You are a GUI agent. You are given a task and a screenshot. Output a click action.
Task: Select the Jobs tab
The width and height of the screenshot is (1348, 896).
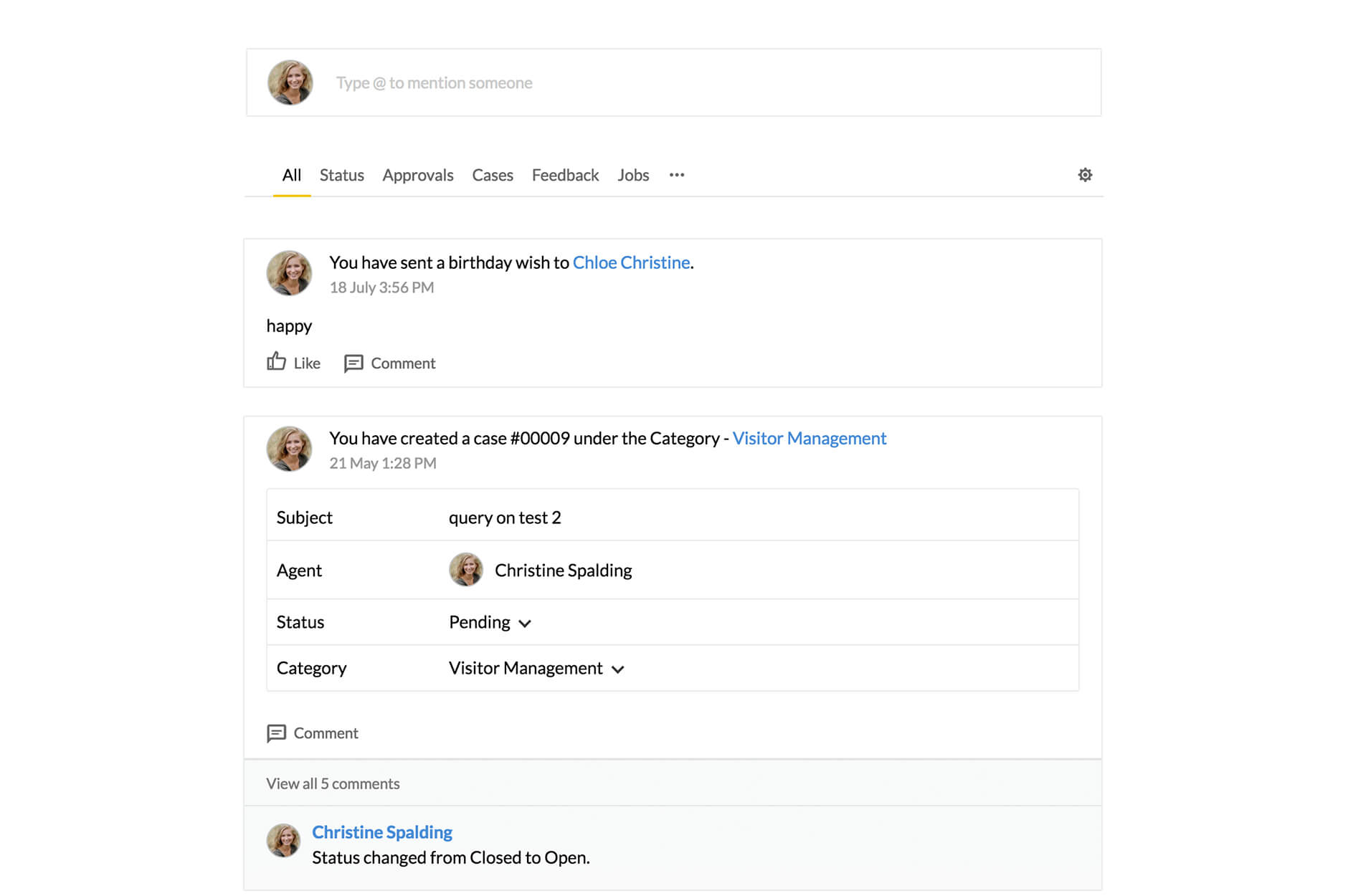(632, 175)
